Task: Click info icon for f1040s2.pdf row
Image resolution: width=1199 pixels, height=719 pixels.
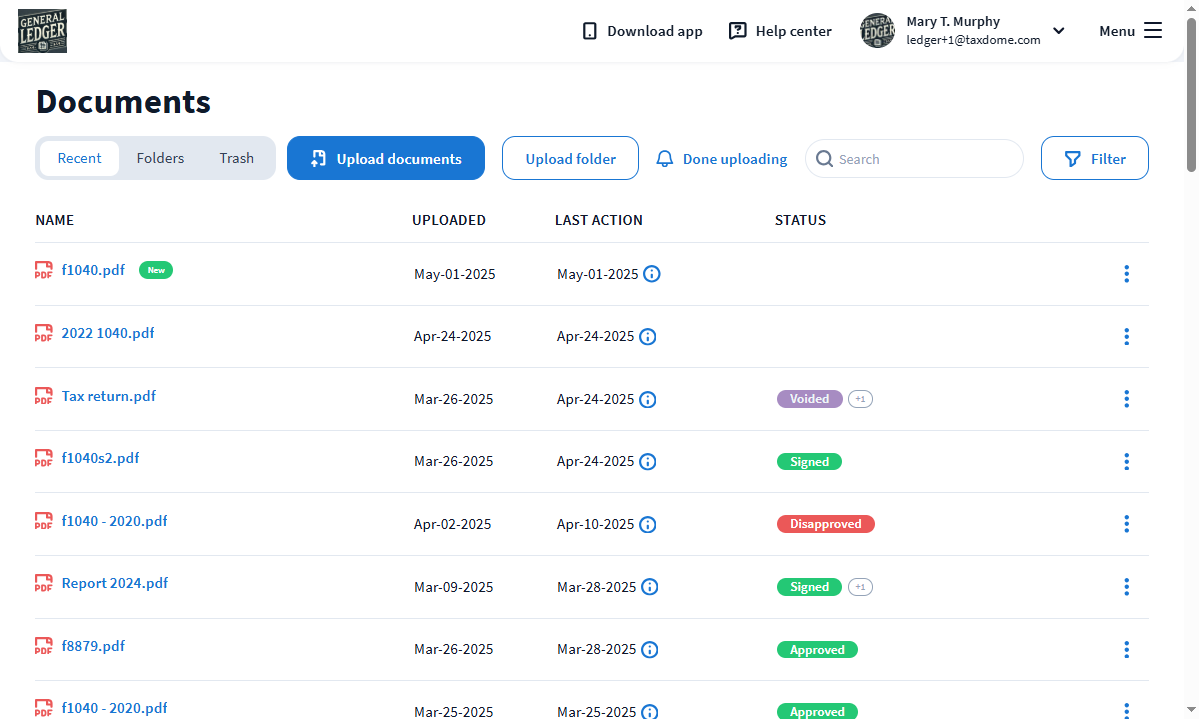Action: (648, 462)
